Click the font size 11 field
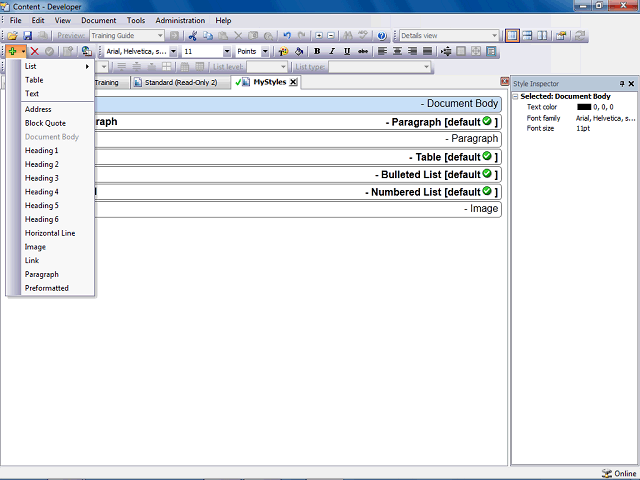The image size is (640, 480). pos(202,51)
